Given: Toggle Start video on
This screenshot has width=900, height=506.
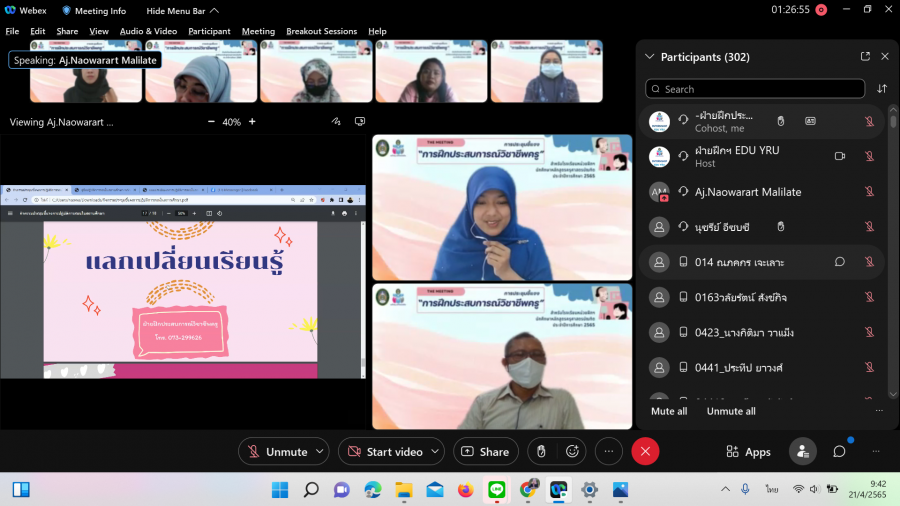Looking at the screenshot, I should 385,452.
